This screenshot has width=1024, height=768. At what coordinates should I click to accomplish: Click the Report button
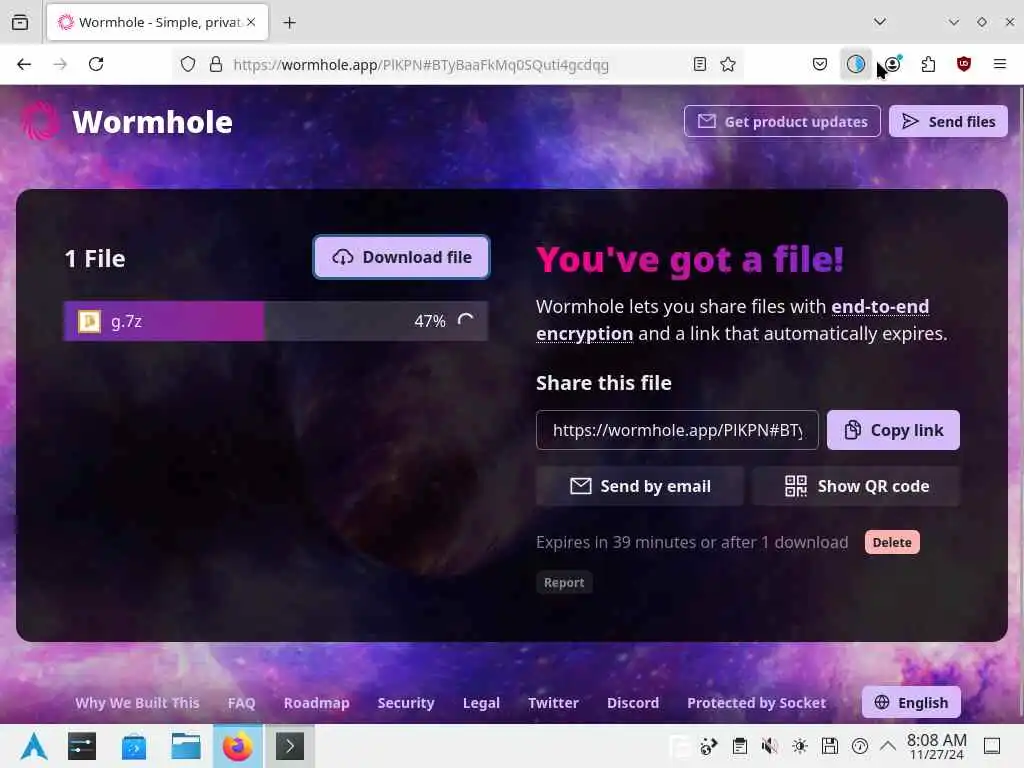[564, 583]
